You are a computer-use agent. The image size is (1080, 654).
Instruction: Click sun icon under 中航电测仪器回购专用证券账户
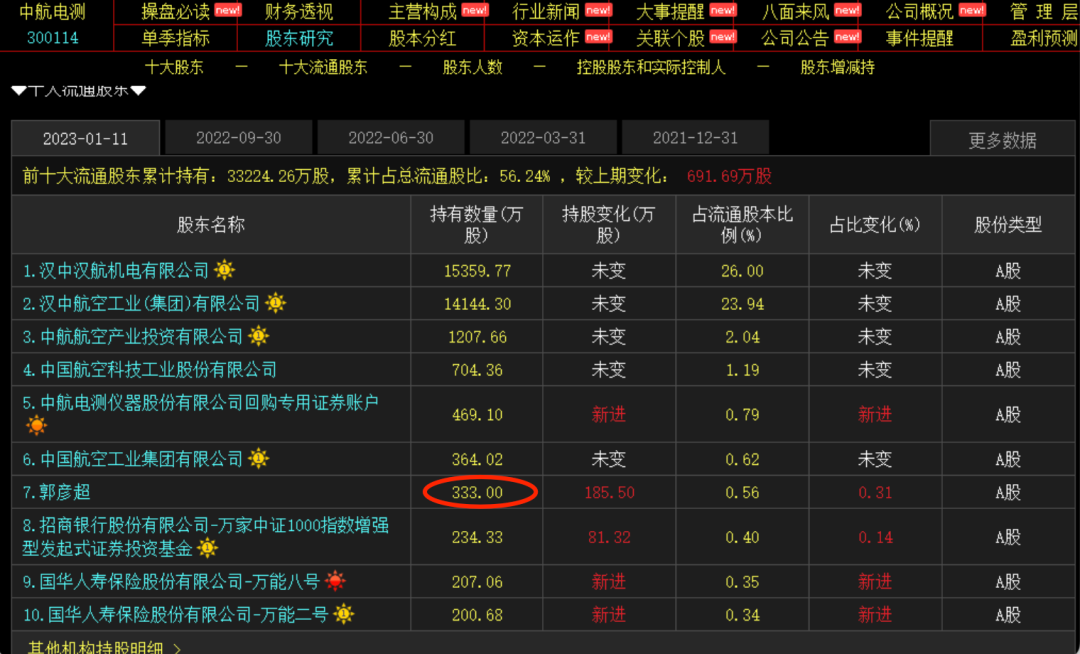coord(36,425)
